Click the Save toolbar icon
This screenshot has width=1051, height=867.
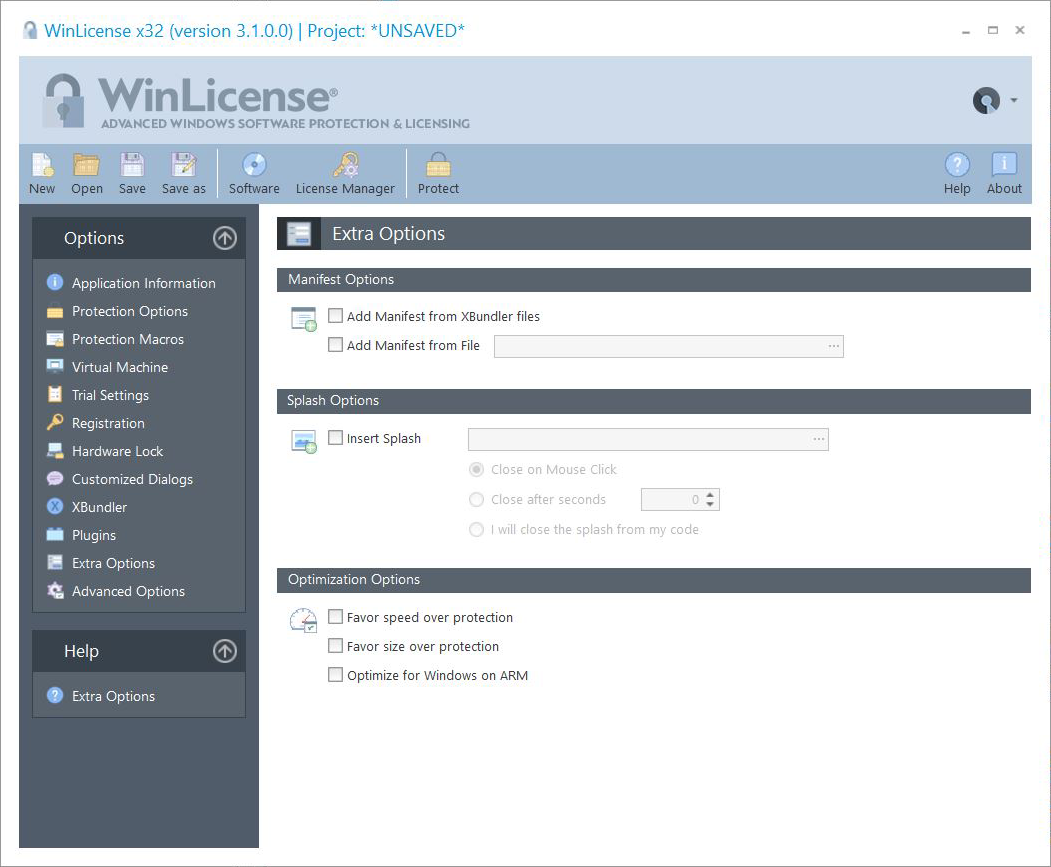pos(132,165)
